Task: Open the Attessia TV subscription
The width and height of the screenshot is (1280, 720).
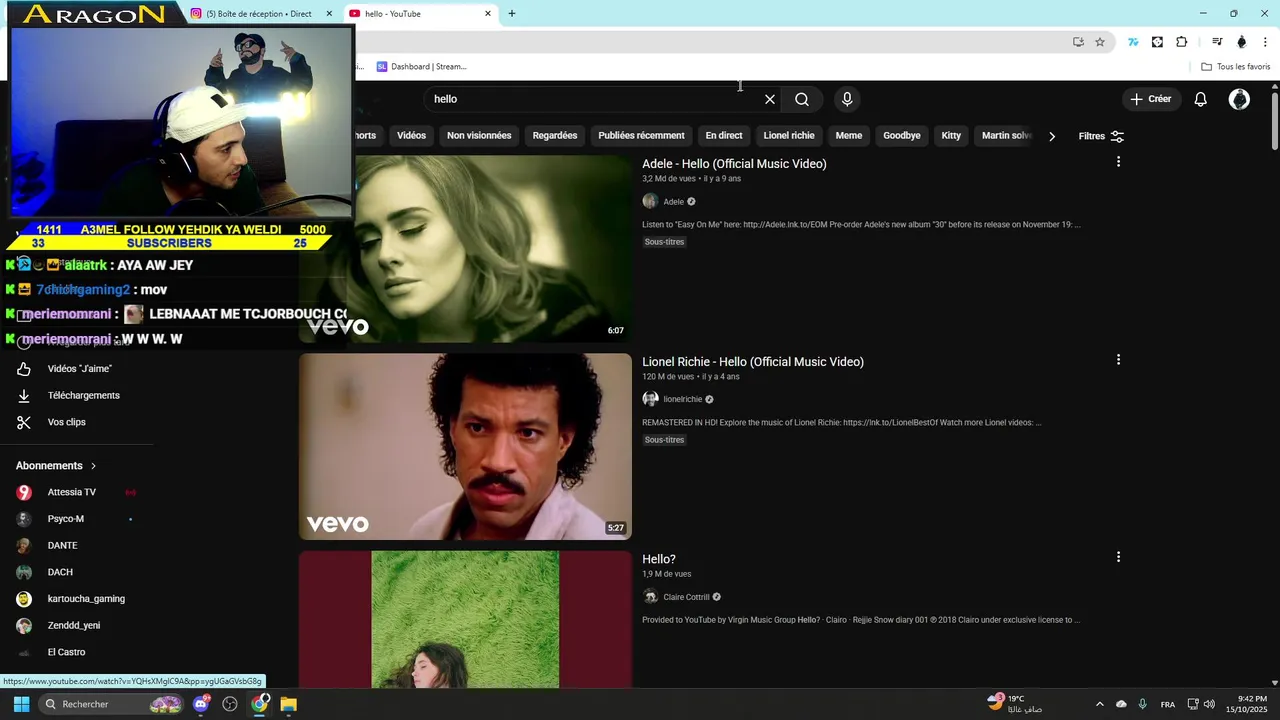Action: 72,492
